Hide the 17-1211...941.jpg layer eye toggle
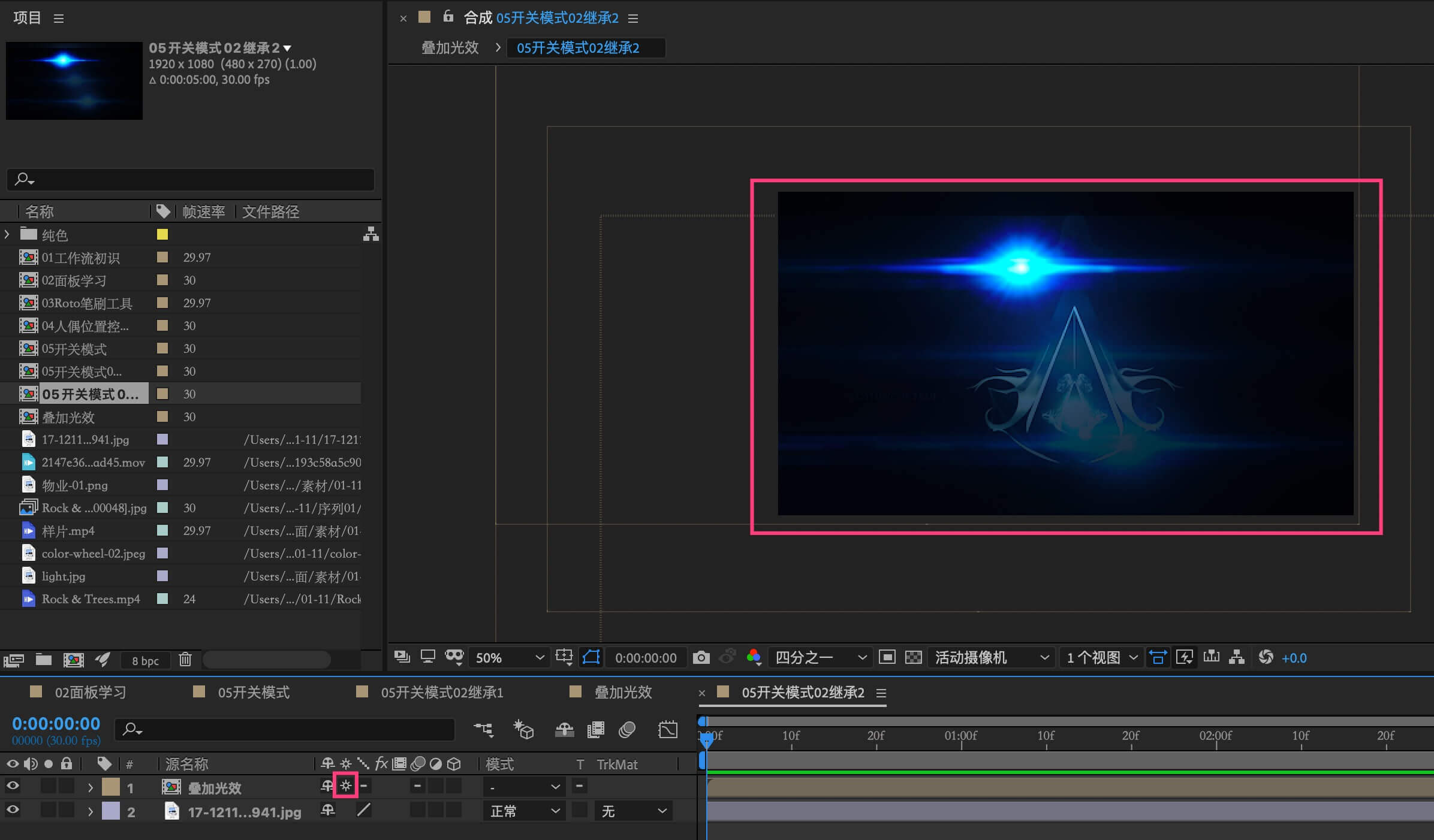 click(x=13, y=811)
